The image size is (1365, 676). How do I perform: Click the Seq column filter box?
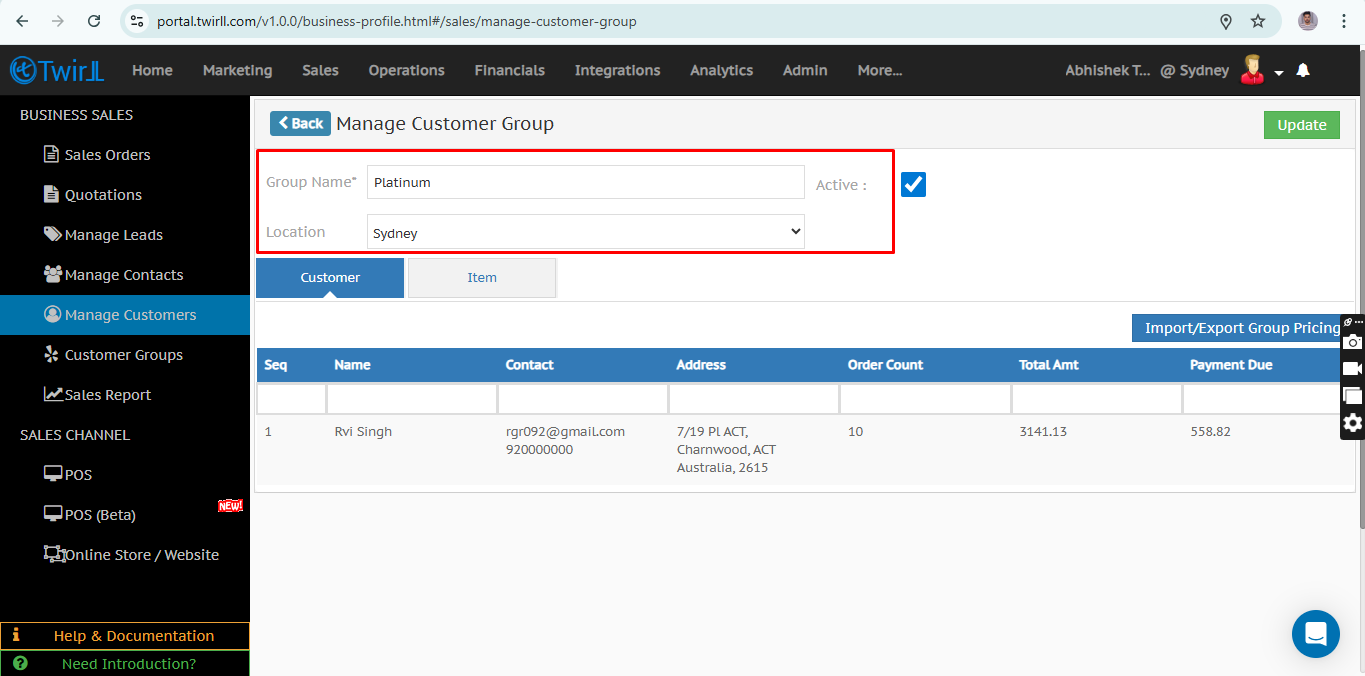tap(291, 399)
